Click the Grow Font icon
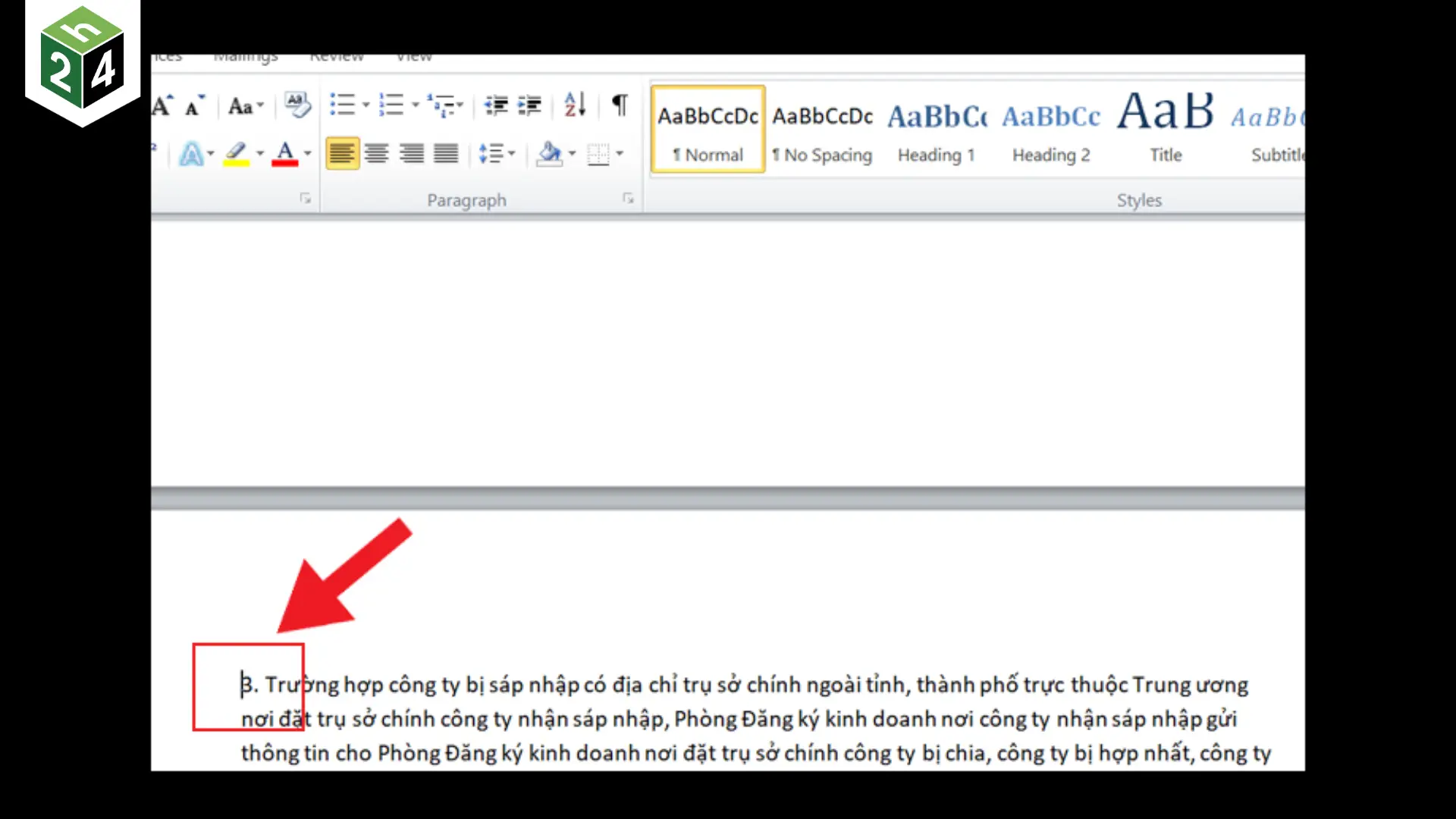The height and width of the screenshot is (819, 1456). (x=162, y=106)
